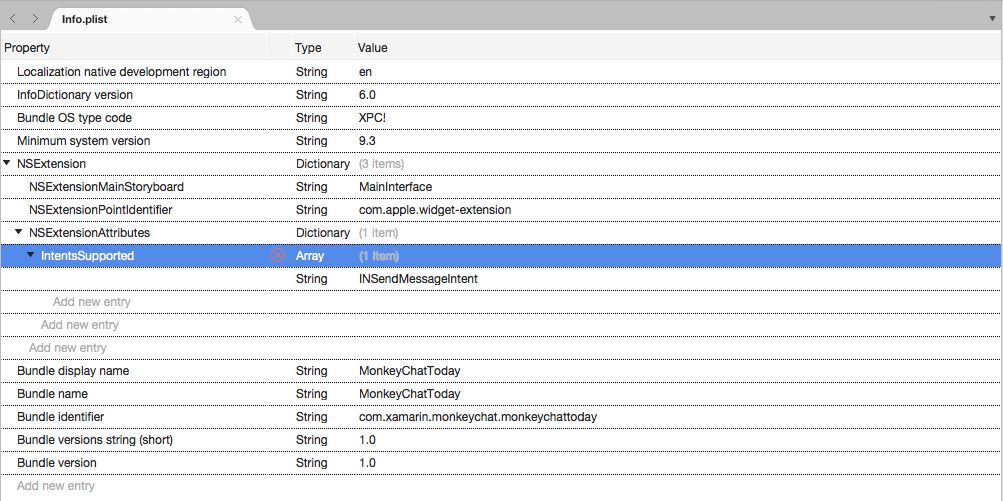Collapse the NSExtensionAttributes dictionary
The height and width of the screenshot is (501, 1003).
point(20,232)
